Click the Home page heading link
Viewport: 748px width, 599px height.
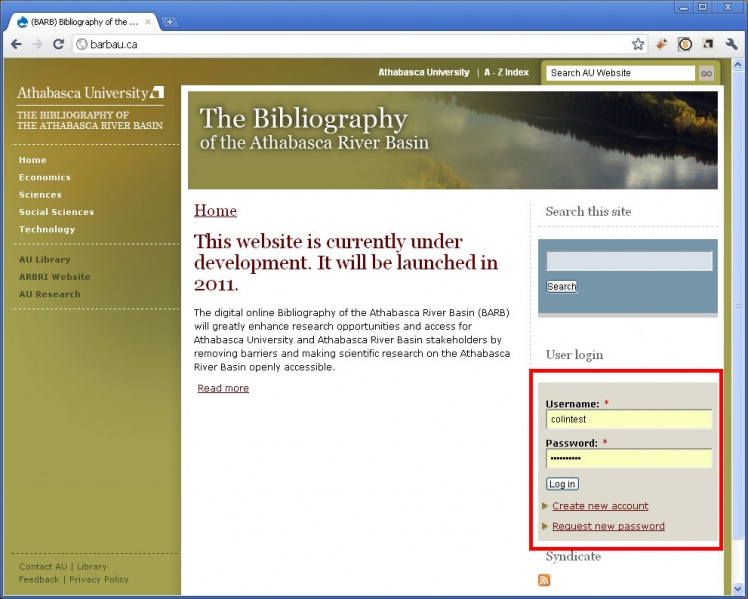click(215, 210)
